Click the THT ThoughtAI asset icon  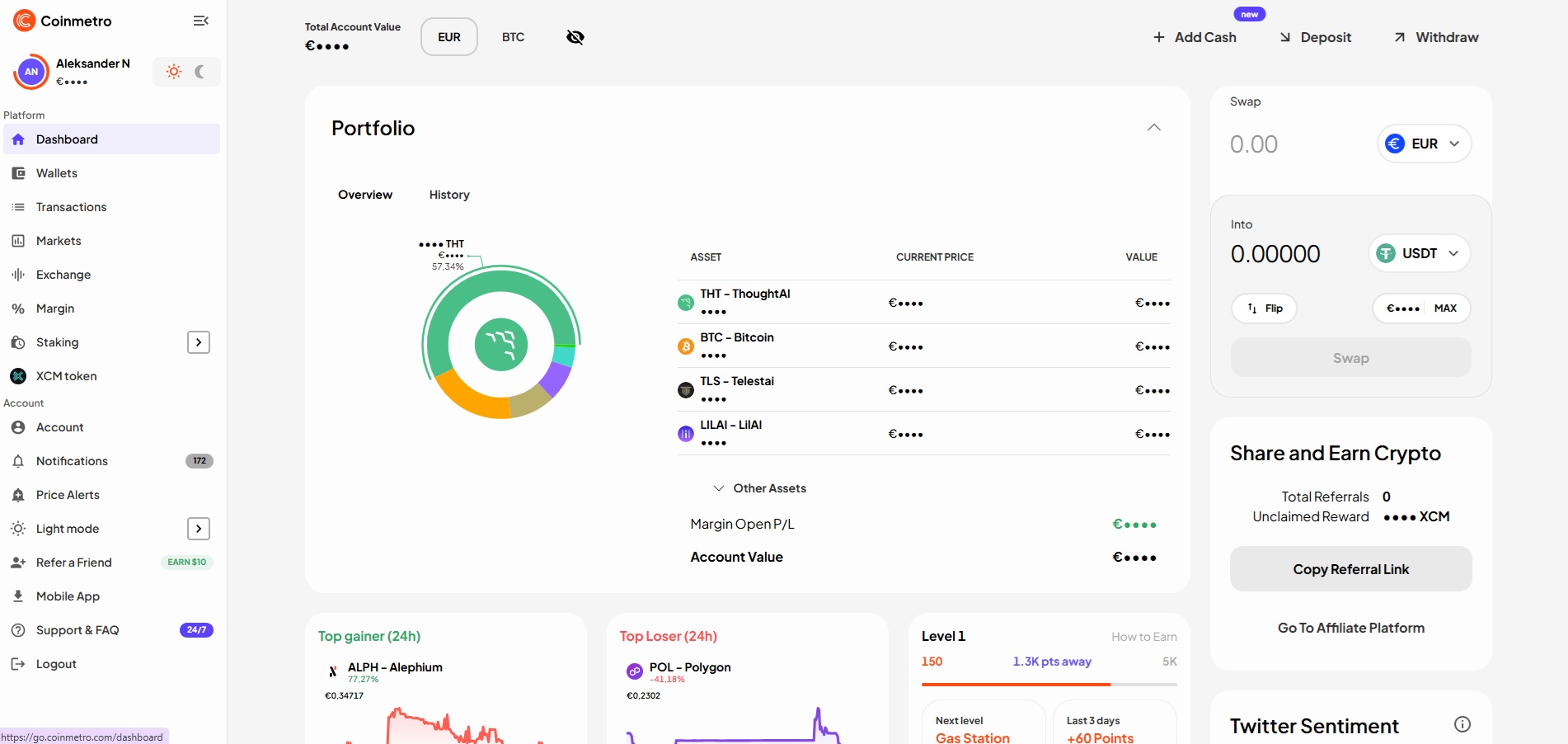686,303
